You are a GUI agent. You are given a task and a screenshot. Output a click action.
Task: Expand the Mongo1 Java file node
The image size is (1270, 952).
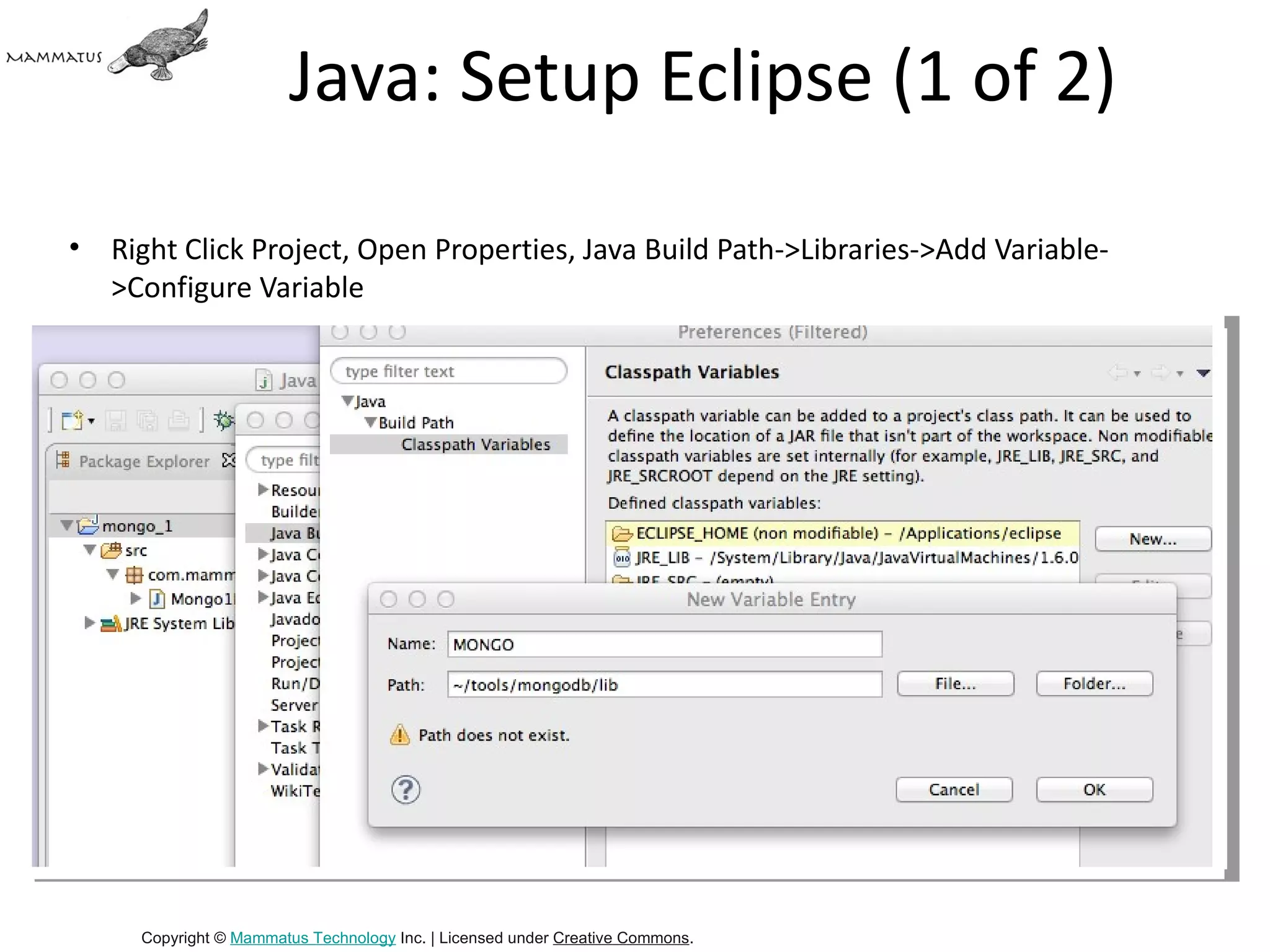[x=135, y=598]
